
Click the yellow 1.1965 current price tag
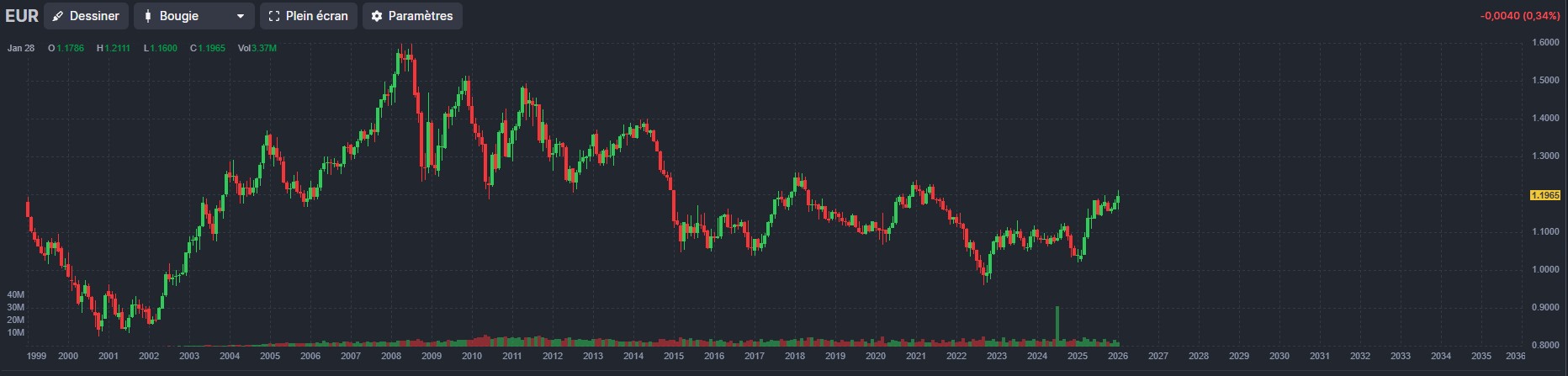point(1544,195)
